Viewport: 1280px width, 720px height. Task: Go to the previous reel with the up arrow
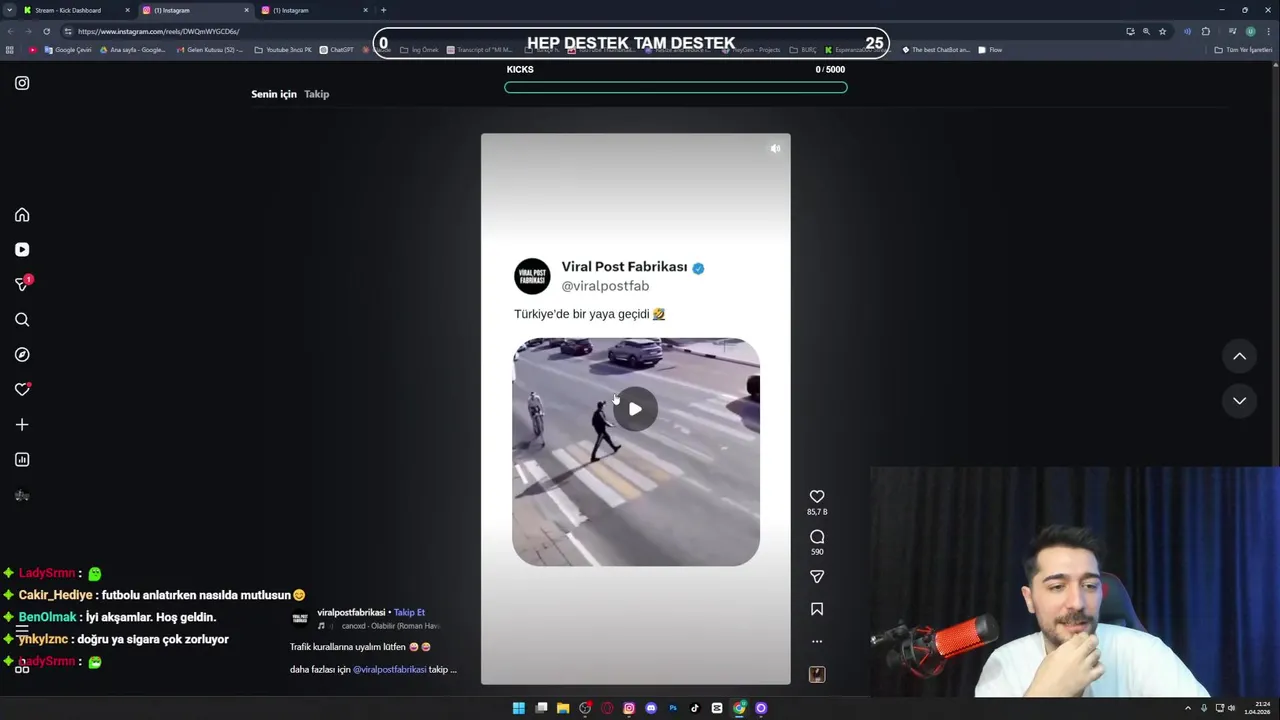(1239, 356)
